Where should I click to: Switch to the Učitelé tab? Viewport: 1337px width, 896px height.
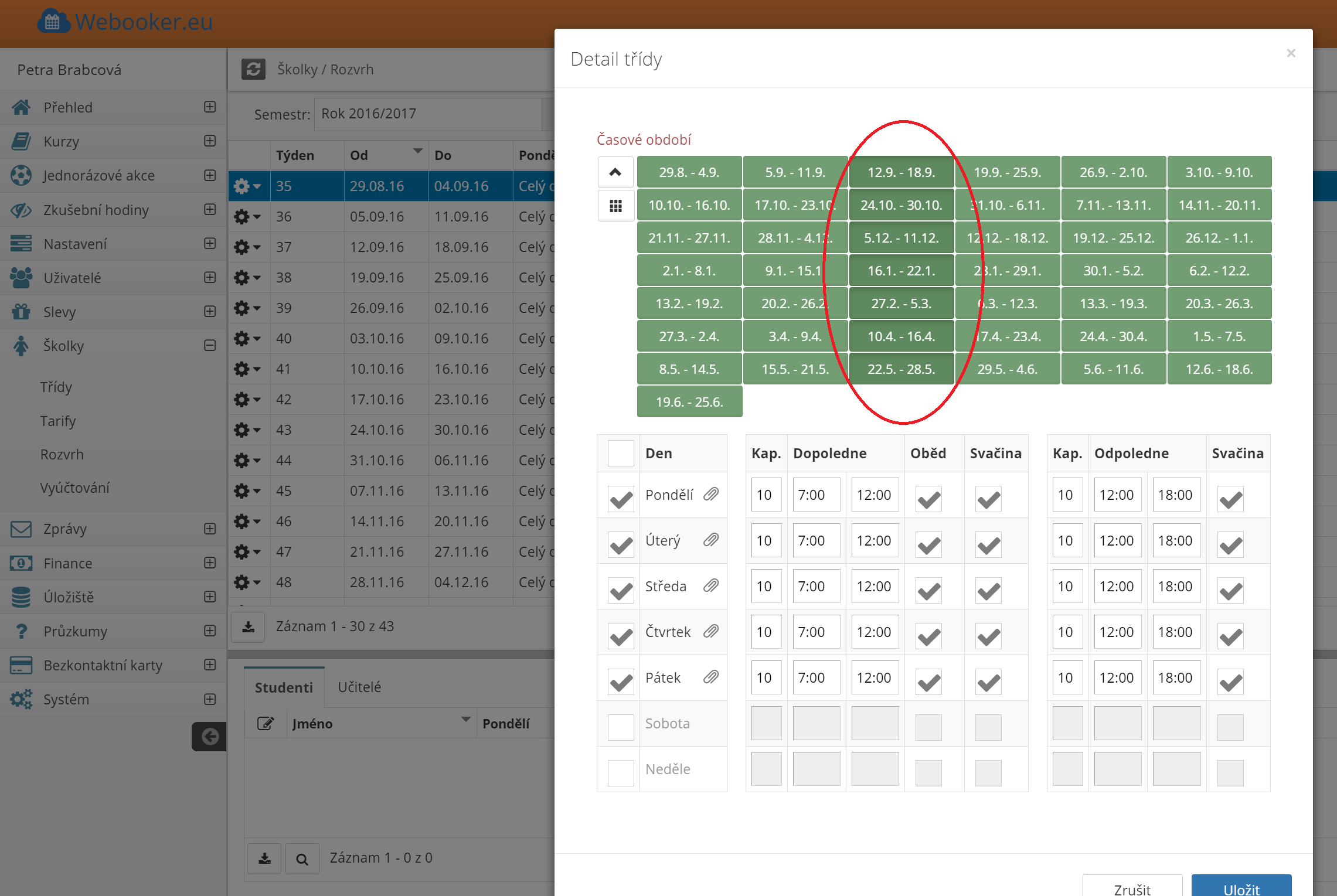[359, 687]
